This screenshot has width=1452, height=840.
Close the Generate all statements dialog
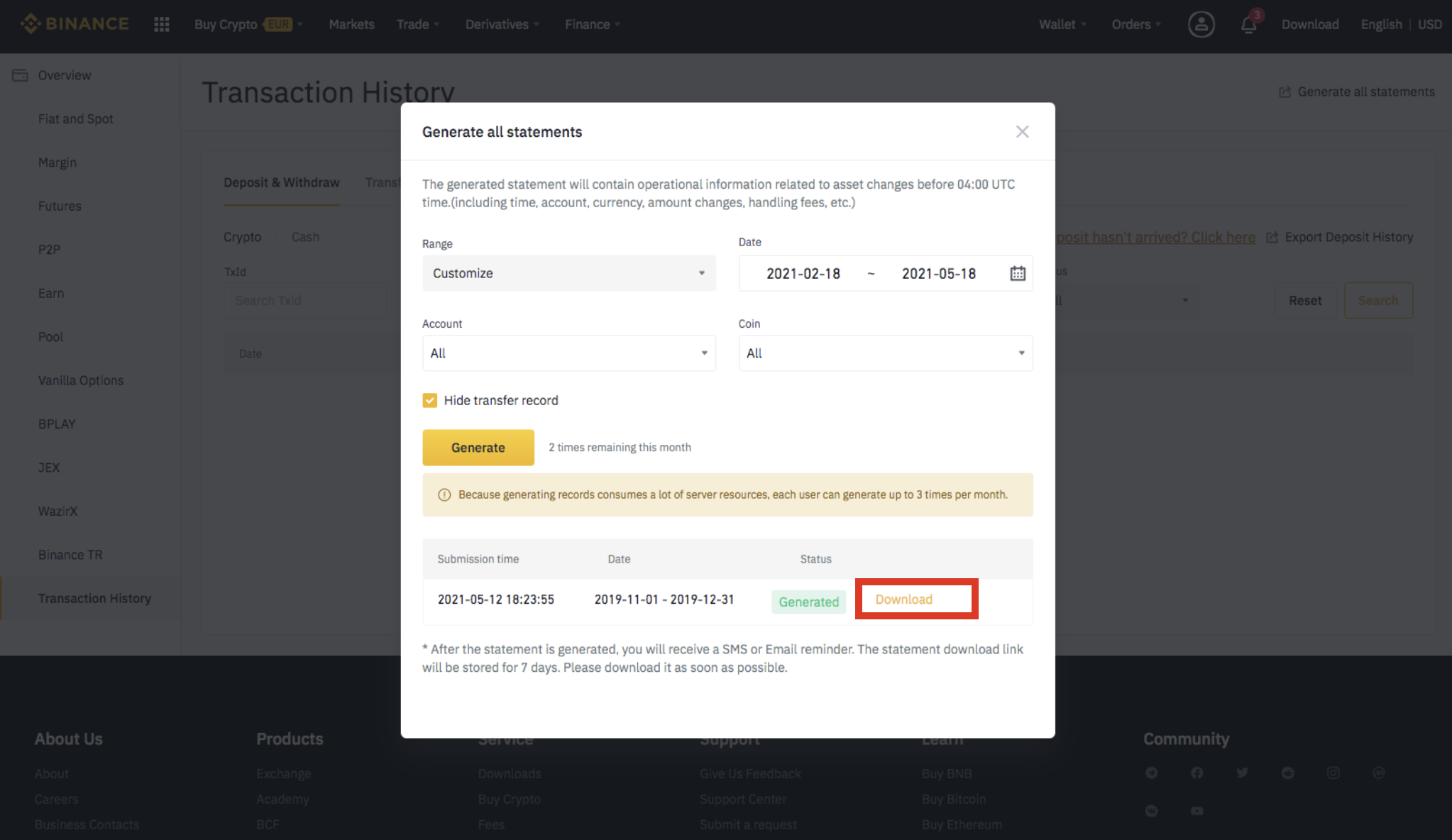tap(1022, 132)
